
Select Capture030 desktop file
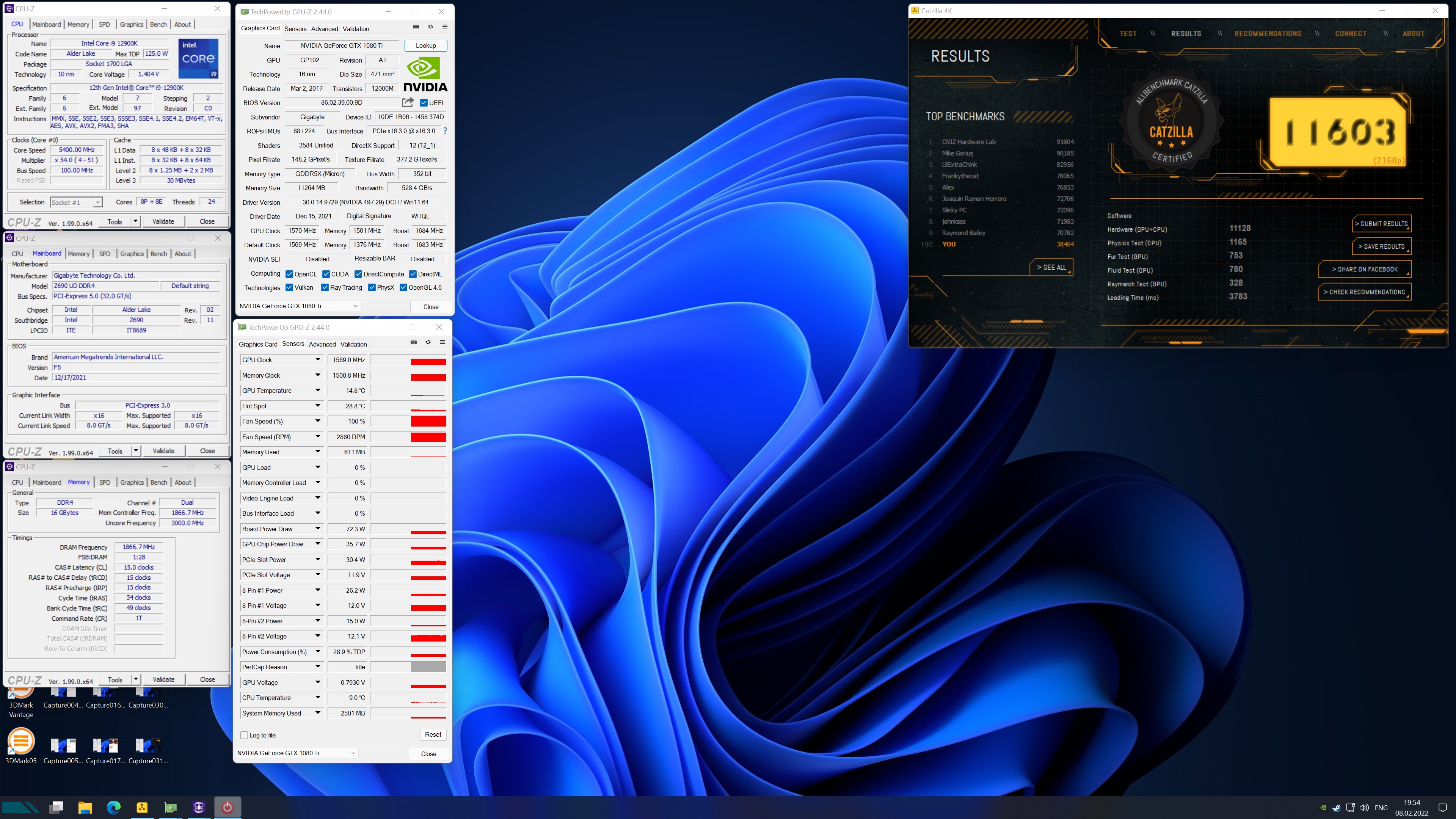click(147, 698)
